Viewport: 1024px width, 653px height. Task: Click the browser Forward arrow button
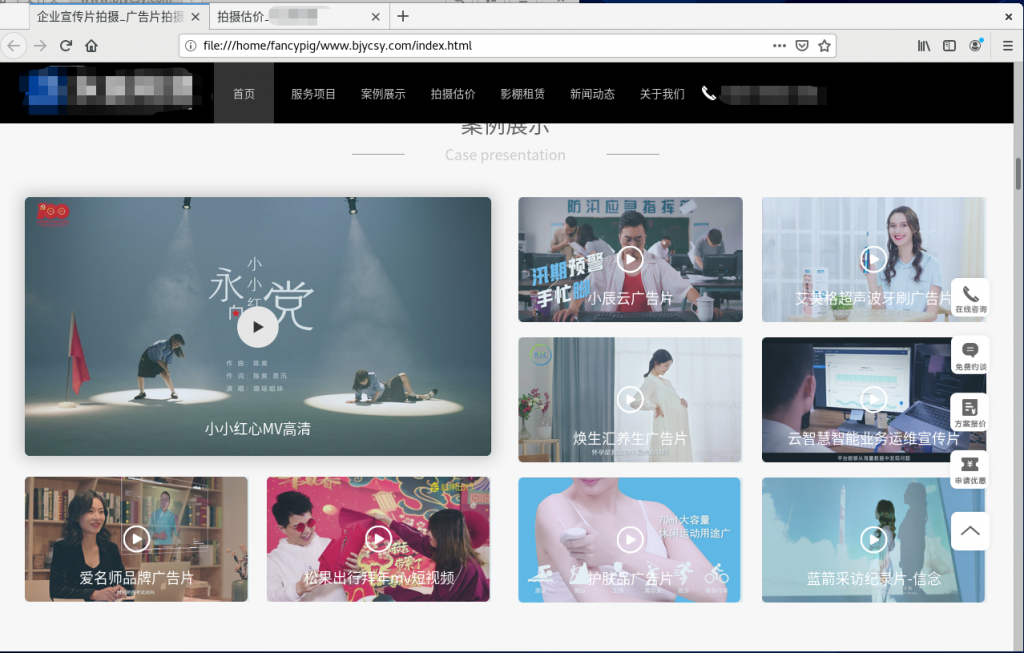click(40, 46)
